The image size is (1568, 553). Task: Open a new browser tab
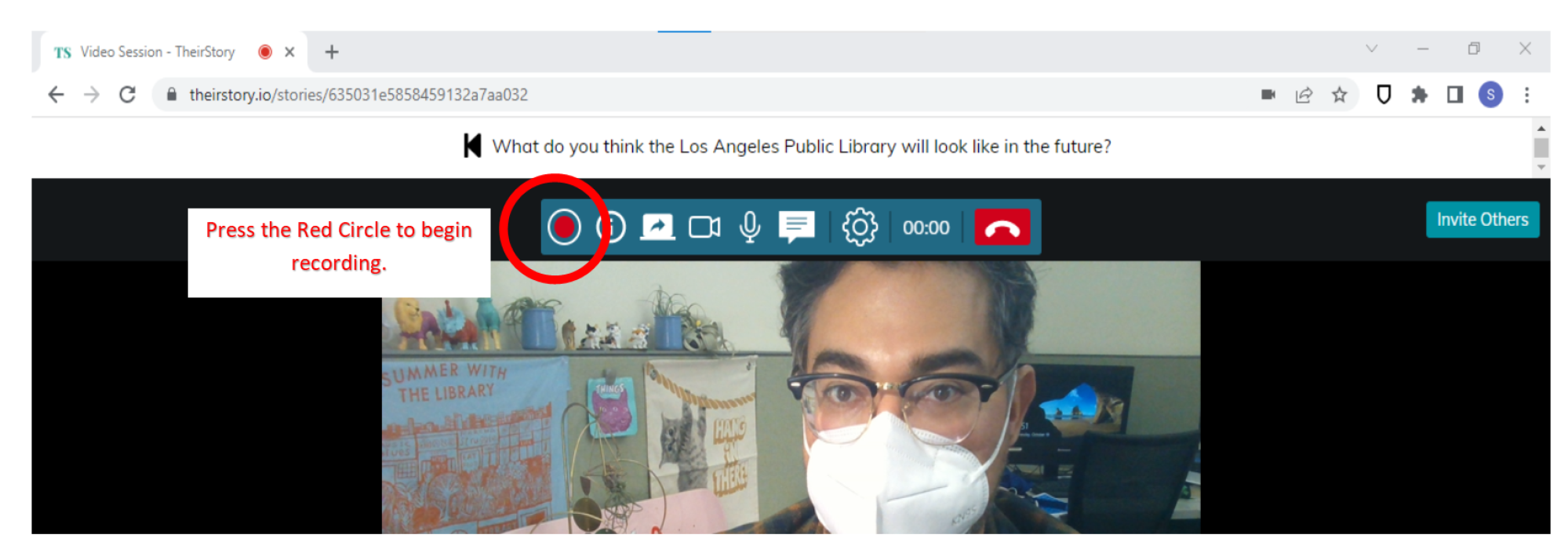click(x=332, y=52)
